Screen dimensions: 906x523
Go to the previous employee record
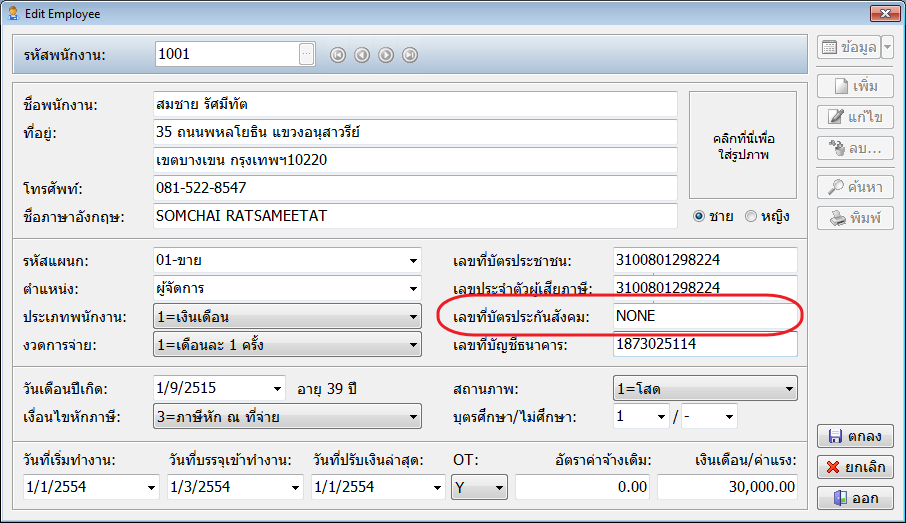[362, 55]
